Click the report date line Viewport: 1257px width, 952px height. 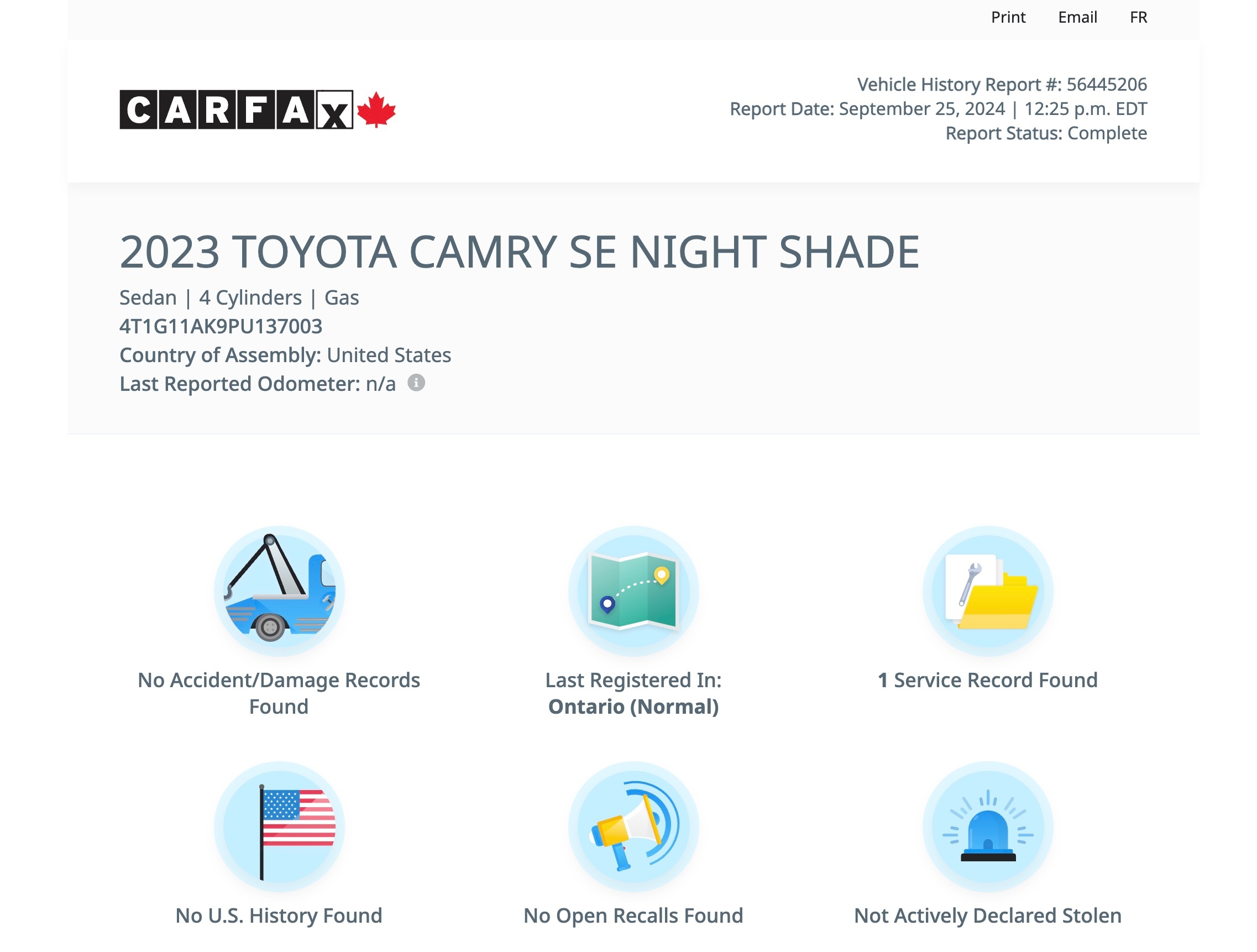pyautogui.click(x=938, y=108)
